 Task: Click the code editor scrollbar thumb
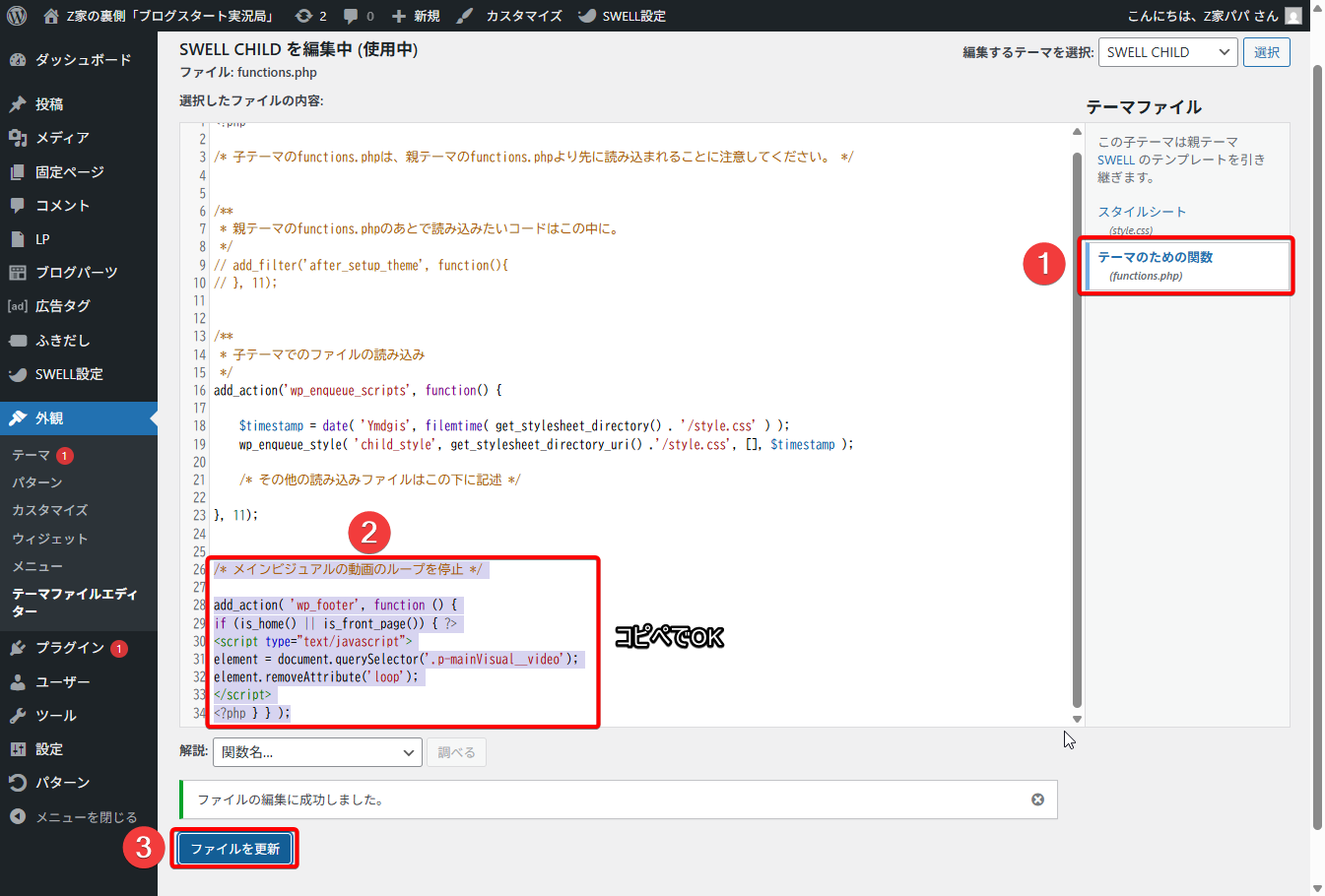(1077, 430)
